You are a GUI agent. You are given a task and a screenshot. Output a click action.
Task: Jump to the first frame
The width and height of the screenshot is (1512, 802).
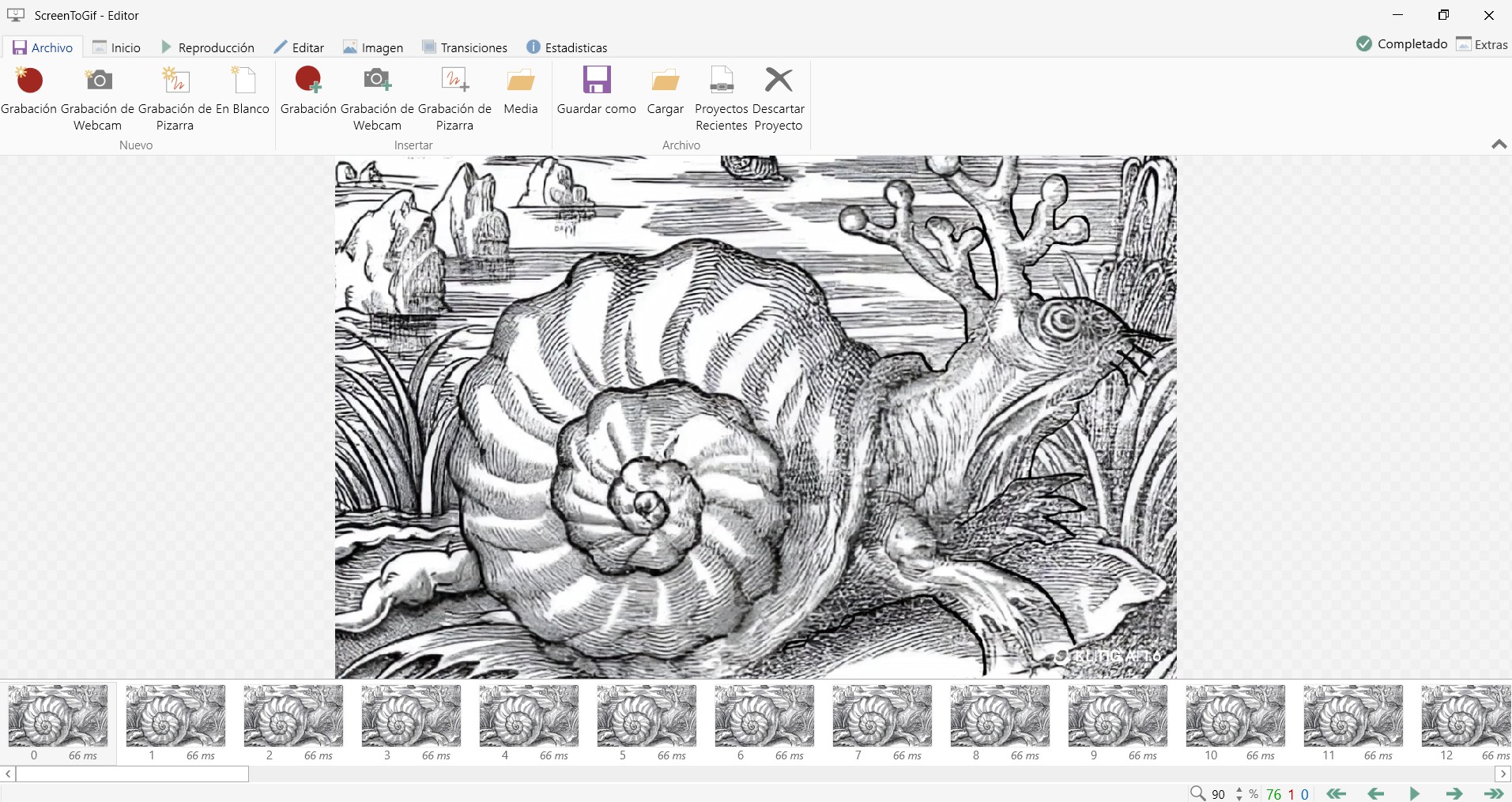point(1336,793)
